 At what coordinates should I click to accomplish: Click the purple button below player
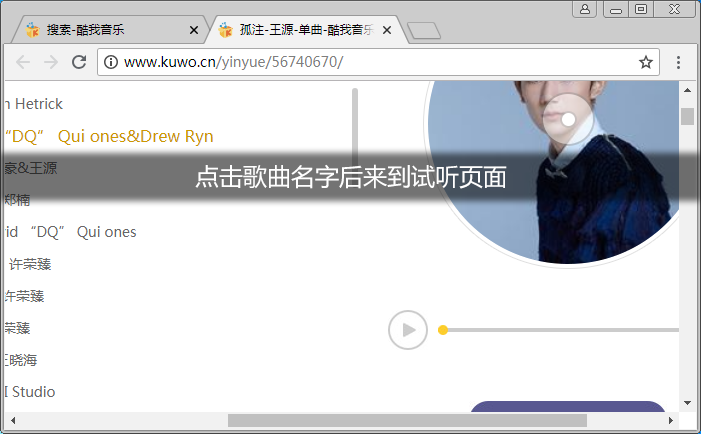point(568,406)
